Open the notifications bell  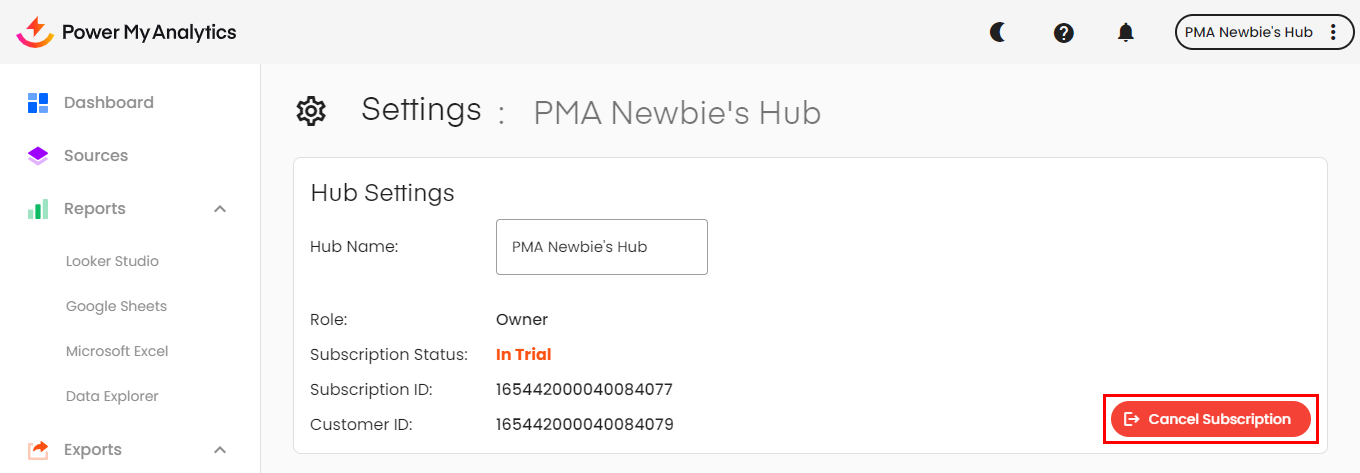(1126, 33)
